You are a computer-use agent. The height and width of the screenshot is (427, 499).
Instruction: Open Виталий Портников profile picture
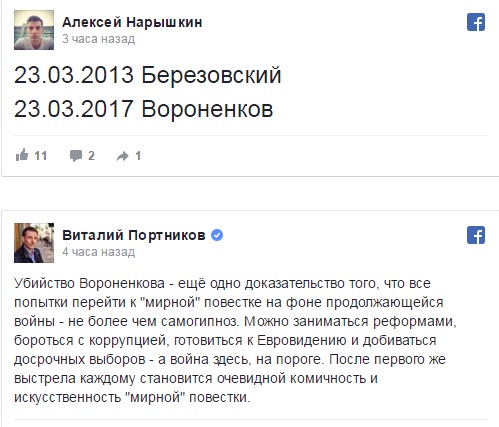click(34, 243)
